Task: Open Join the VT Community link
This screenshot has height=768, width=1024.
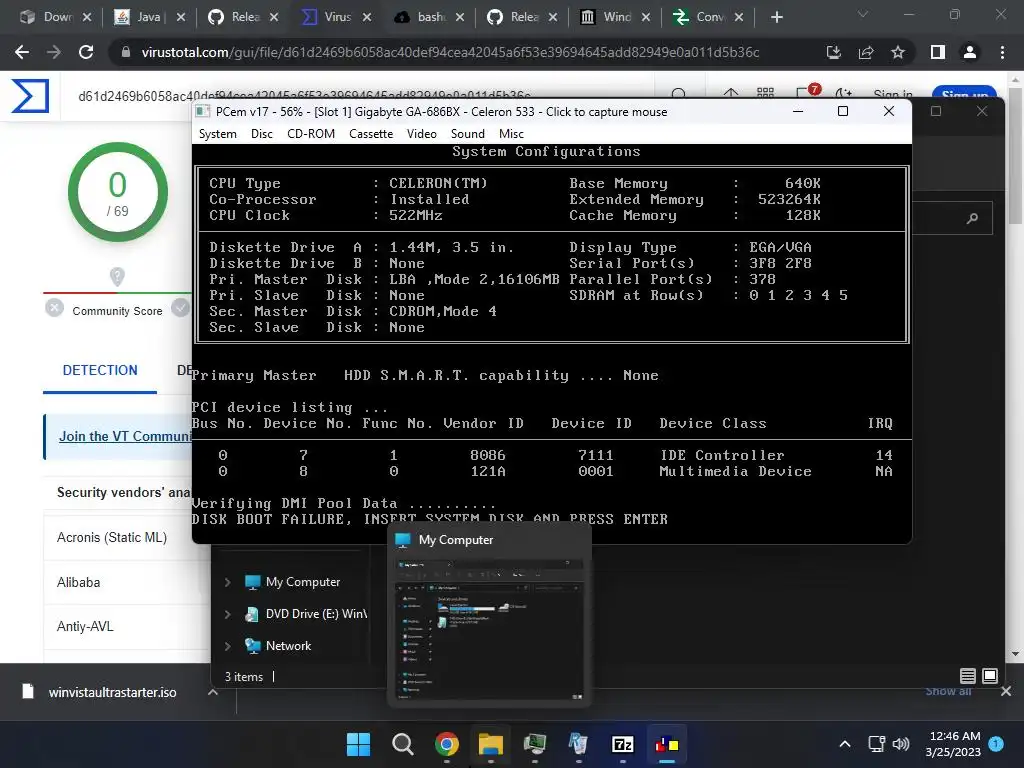Action: [x=124, y=436]
